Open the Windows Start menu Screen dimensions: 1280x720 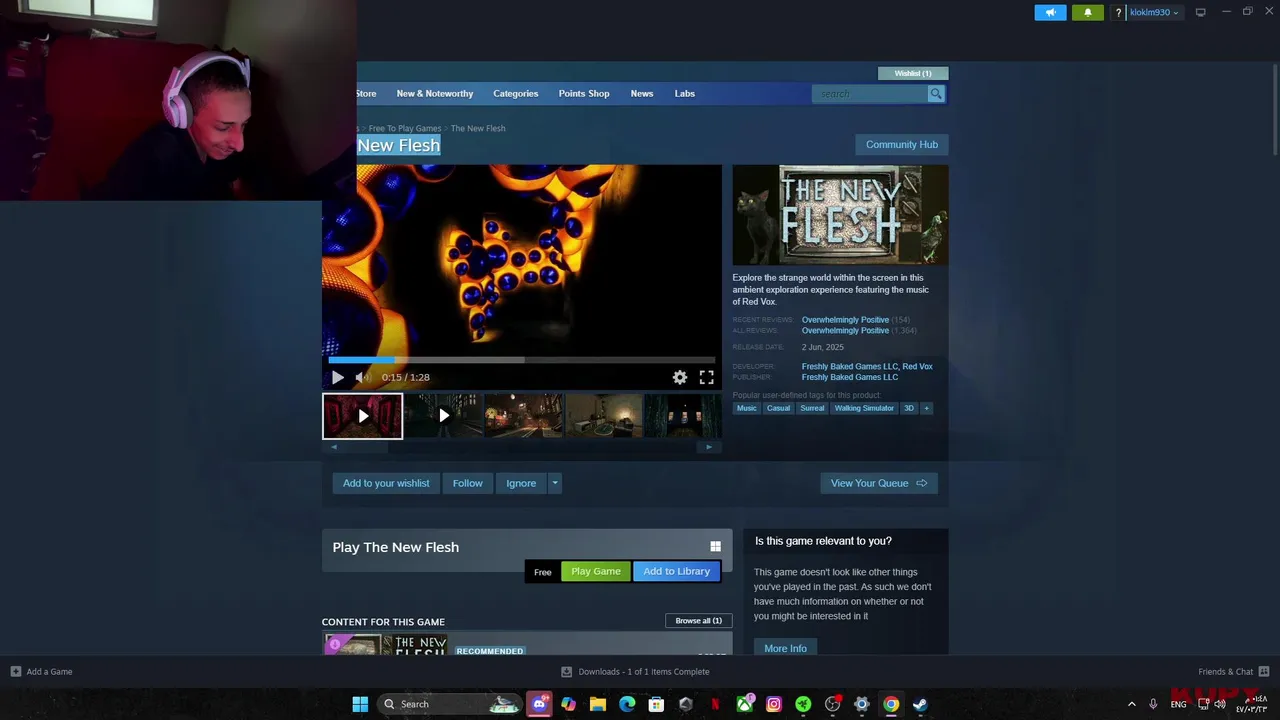[x=360, y=704]
